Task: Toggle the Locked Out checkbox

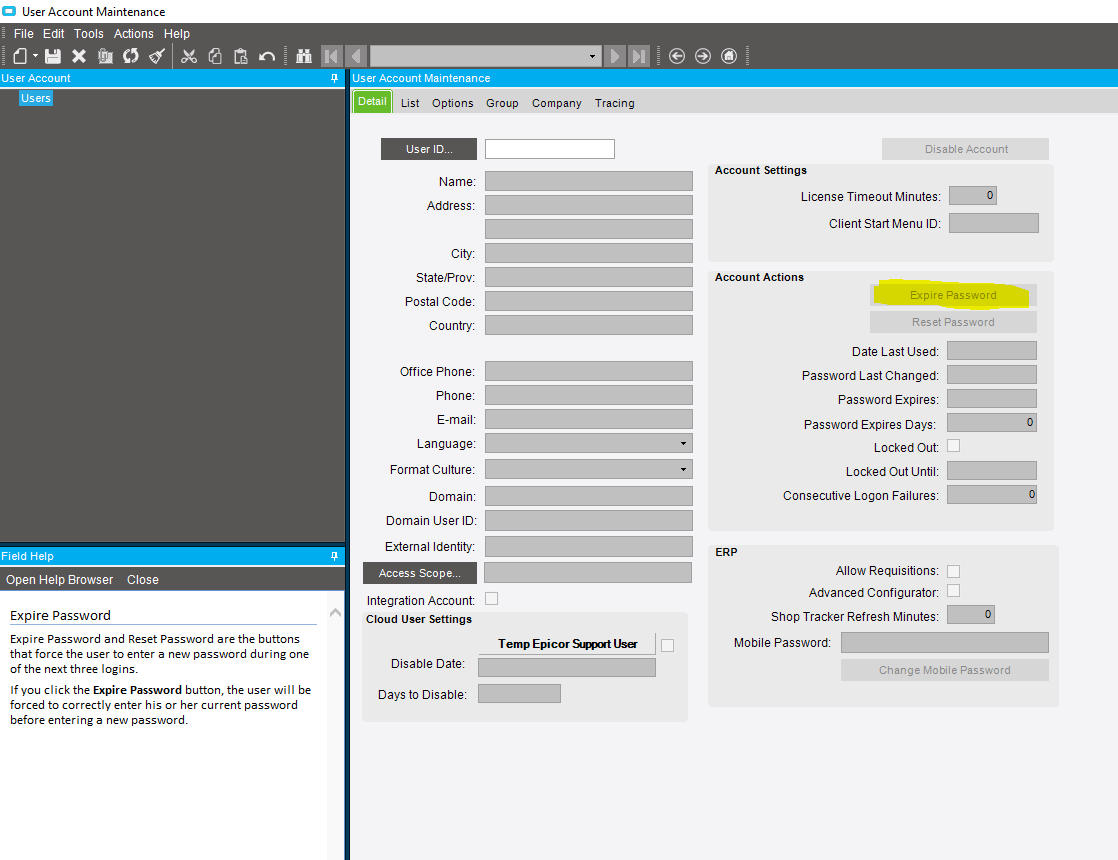Action: pos(953,446)
